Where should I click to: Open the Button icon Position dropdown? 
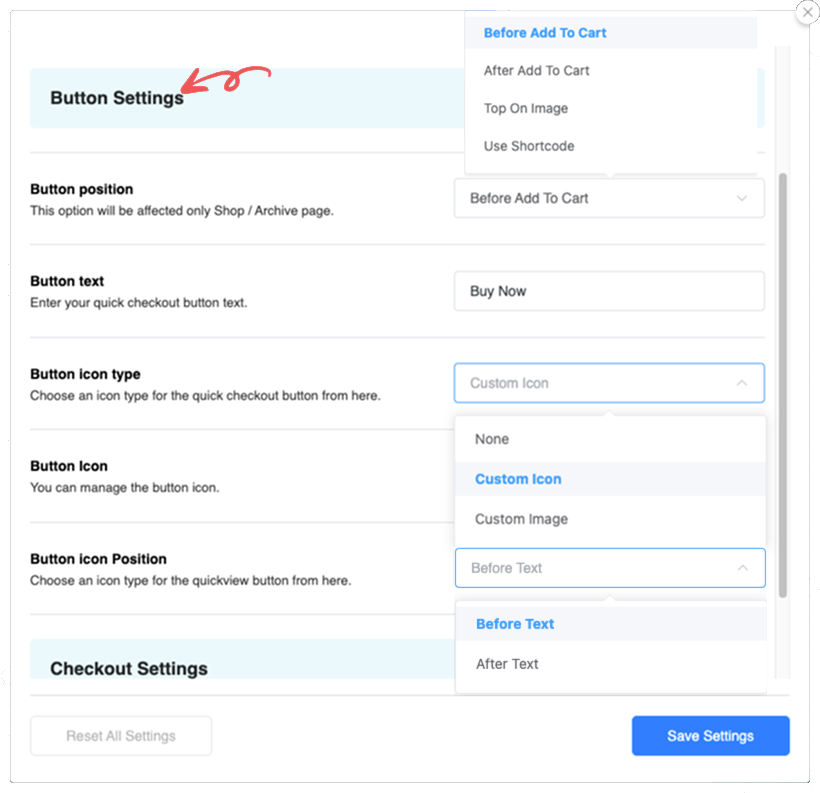tap(609, 567)
